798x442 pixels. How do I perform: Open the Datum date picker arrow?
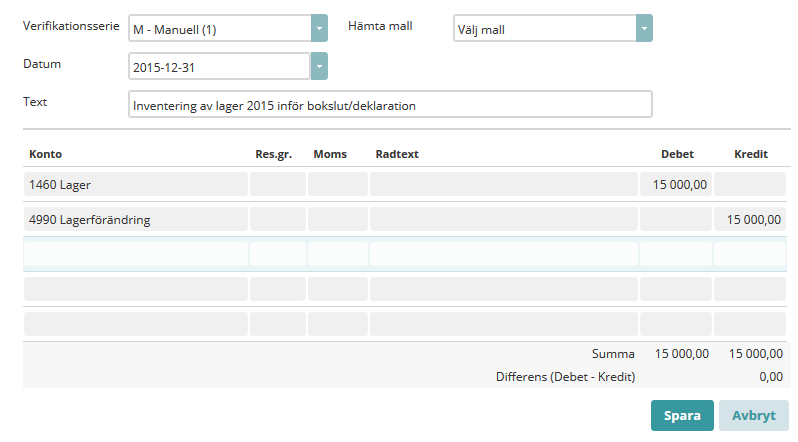pyautogui.click(x=319, y=66)
